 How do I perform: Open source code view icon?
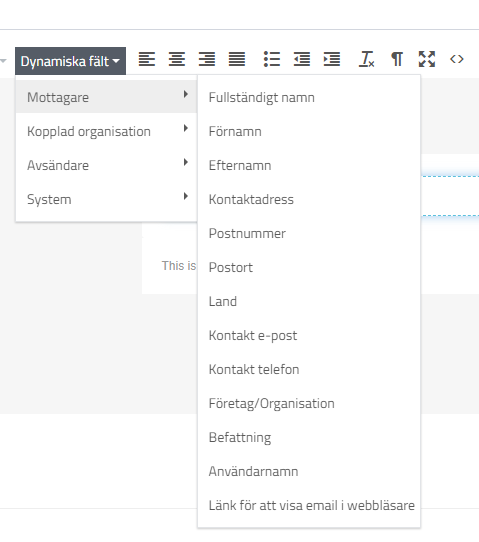(x=457, y=59)
